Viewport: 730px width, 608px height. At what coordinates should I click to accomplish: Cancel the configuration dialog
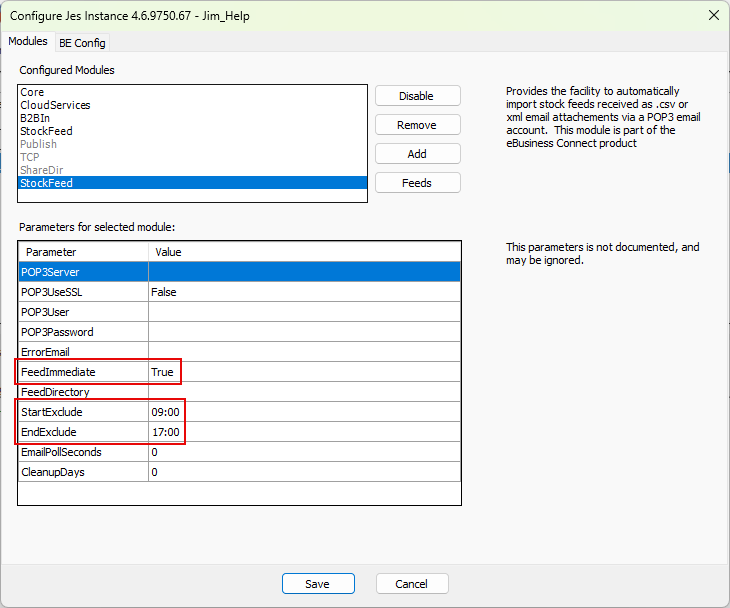click(x=412, y=584)
